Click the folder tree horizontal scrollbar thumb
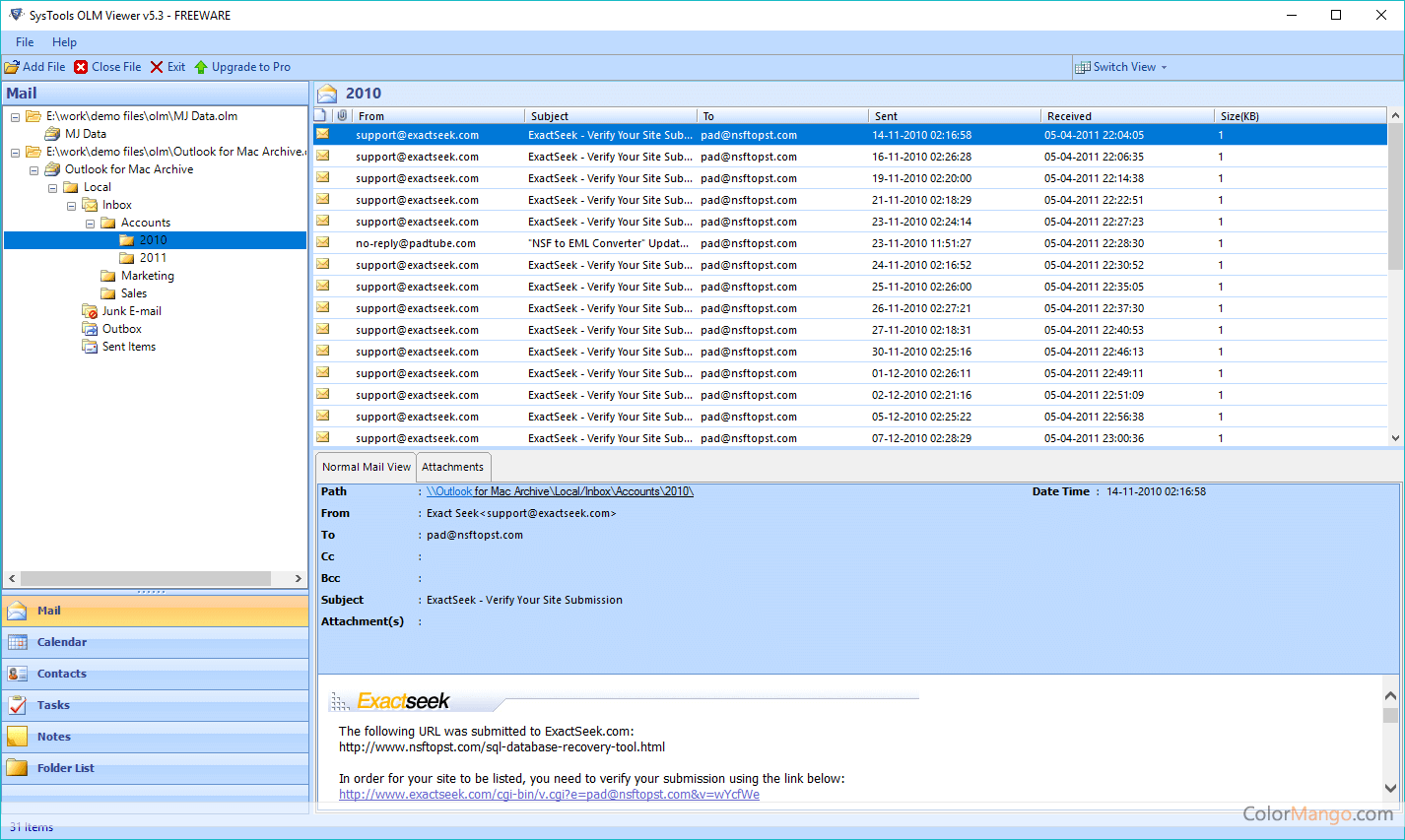 pos(146,579)
